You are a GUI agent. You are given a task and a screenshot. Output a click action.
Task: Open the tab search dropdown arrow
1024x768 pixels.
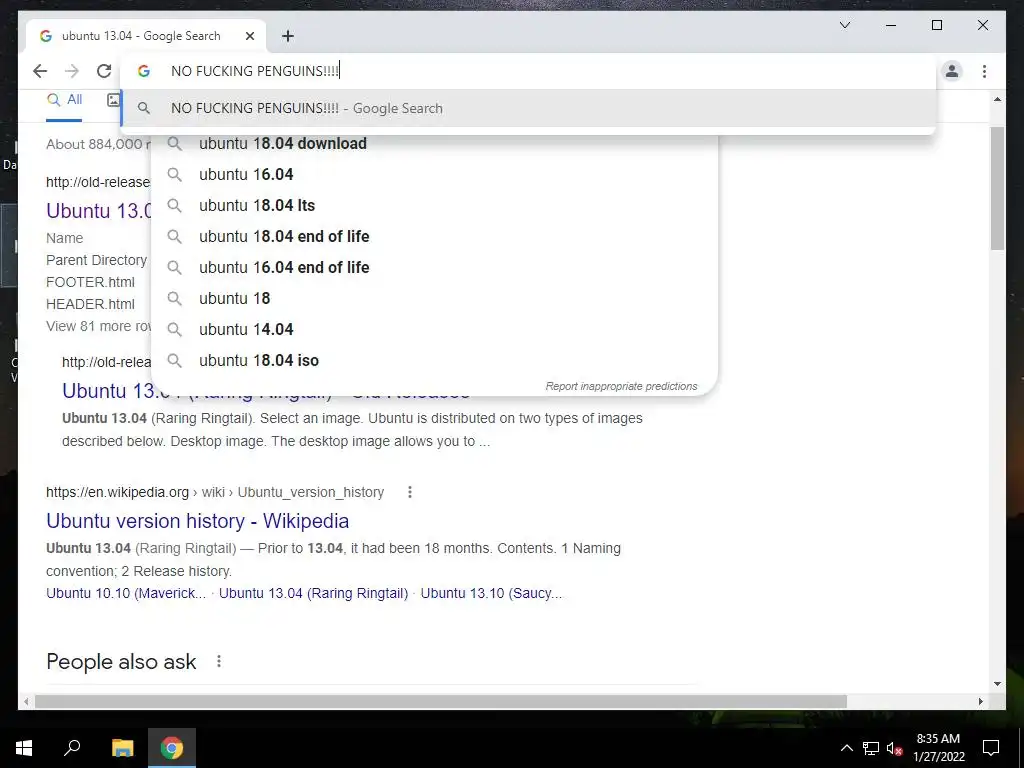coord(844,25)
